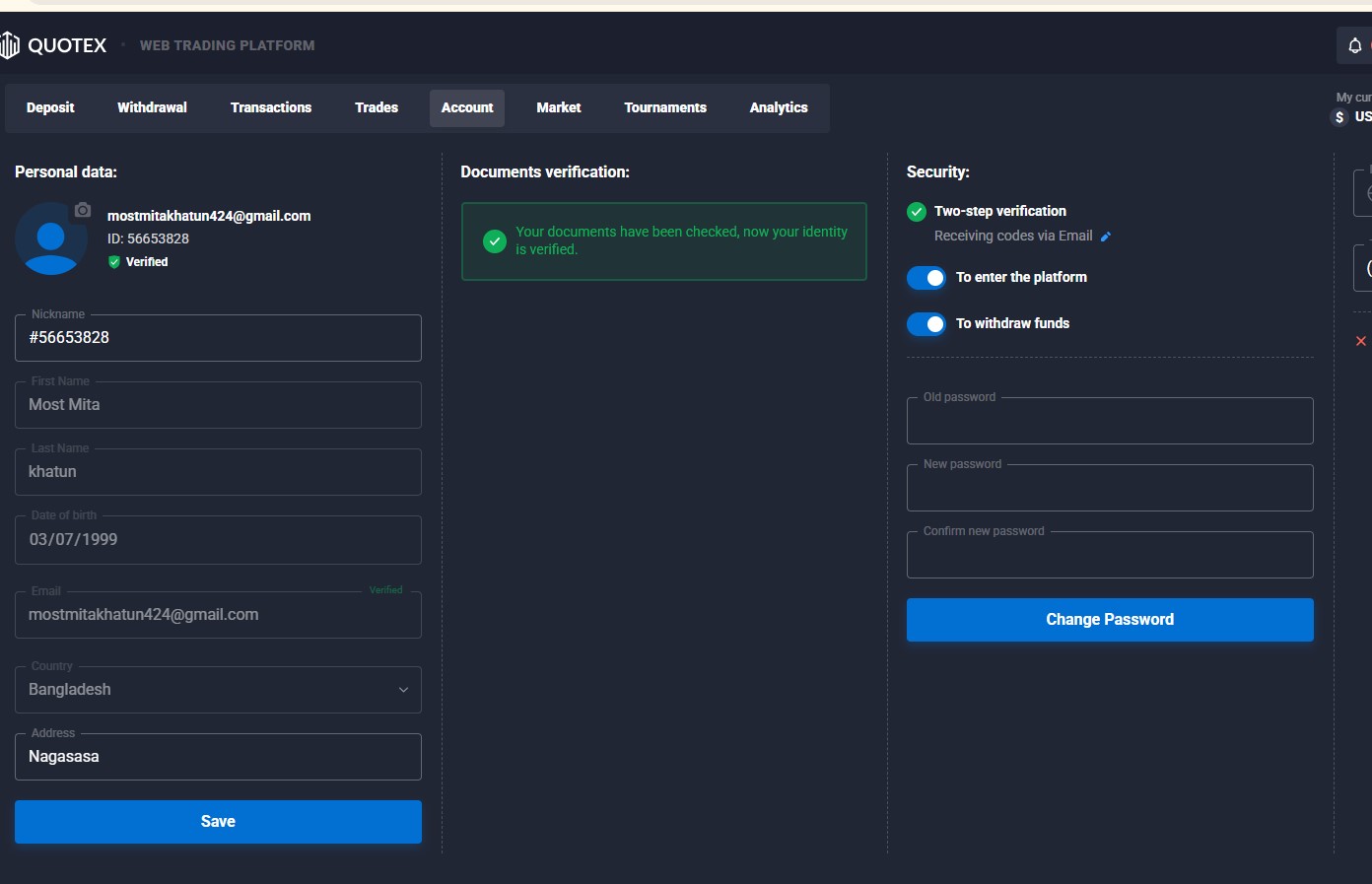Click the red X icon at the right edge
The width and height of the screenshot is (1372, 884).
pyautogui.click(x=1361, y=341)
